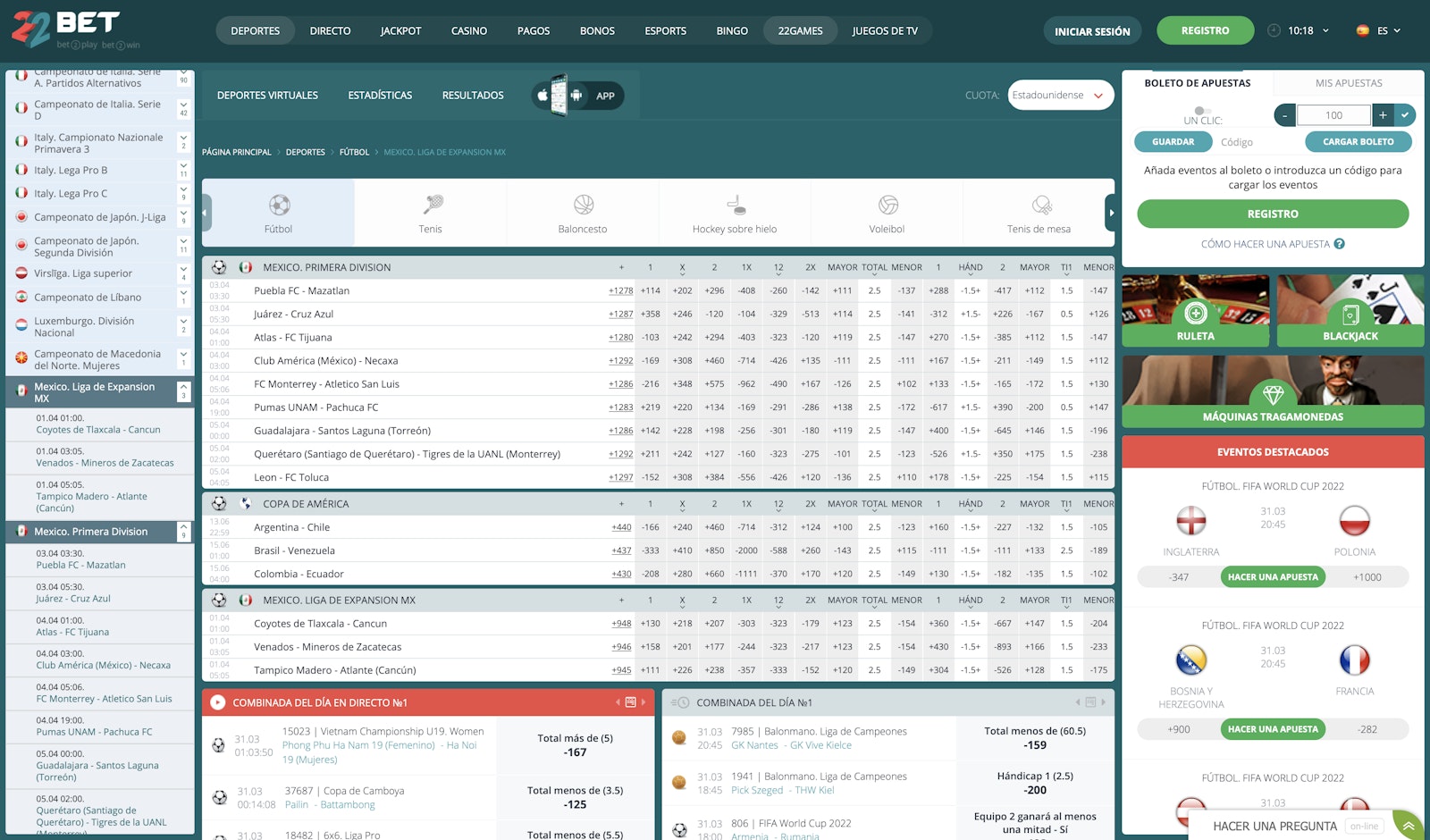Open the ES language selector dropdown

tap(1378, 30)
